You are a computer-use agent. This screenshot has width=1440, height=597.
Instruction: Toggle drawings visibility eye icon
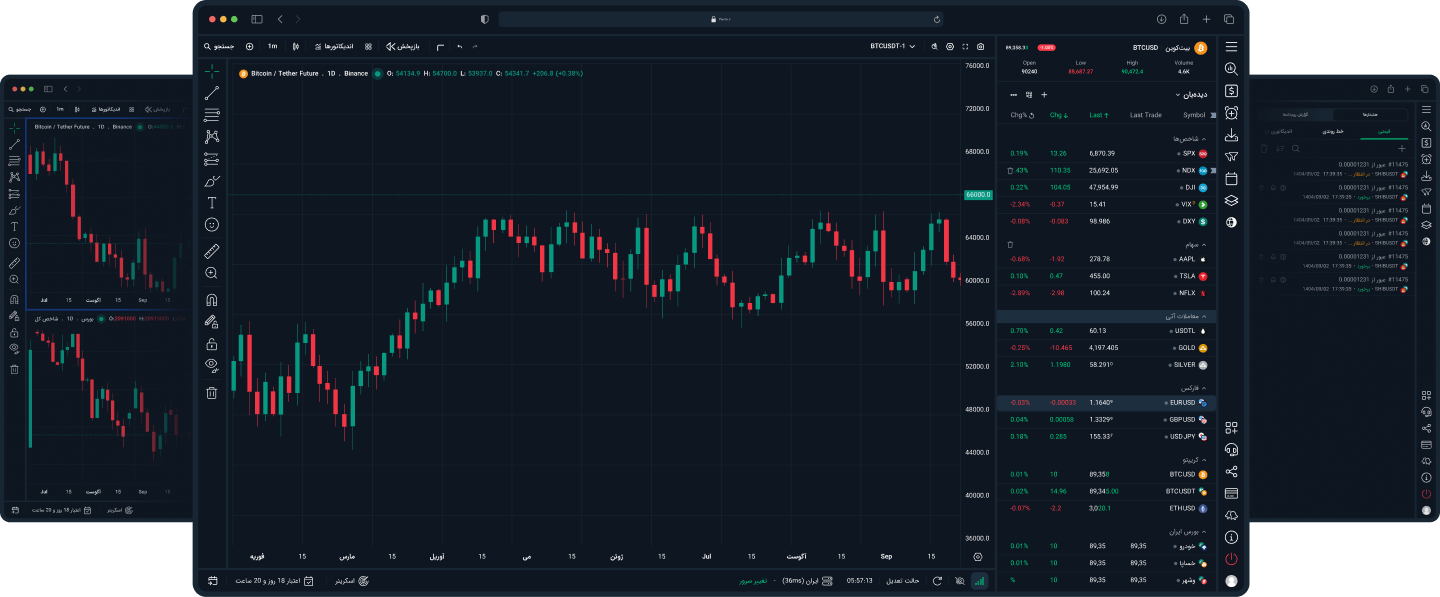click(x=212, y=365)
